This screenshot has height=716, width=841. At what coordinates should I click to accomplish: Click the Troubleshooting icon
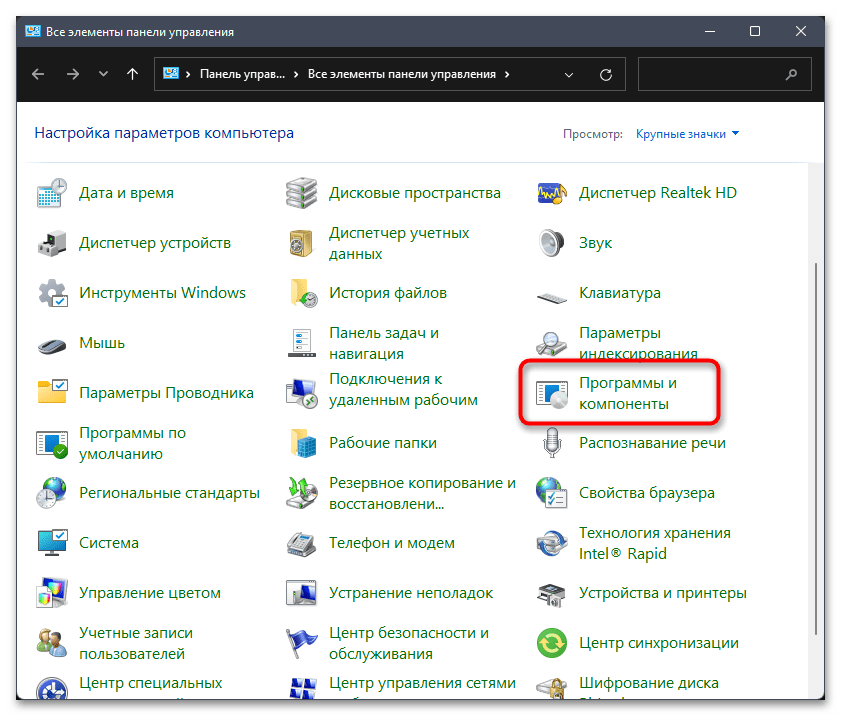pyautogui.click(x=302, y=593)
